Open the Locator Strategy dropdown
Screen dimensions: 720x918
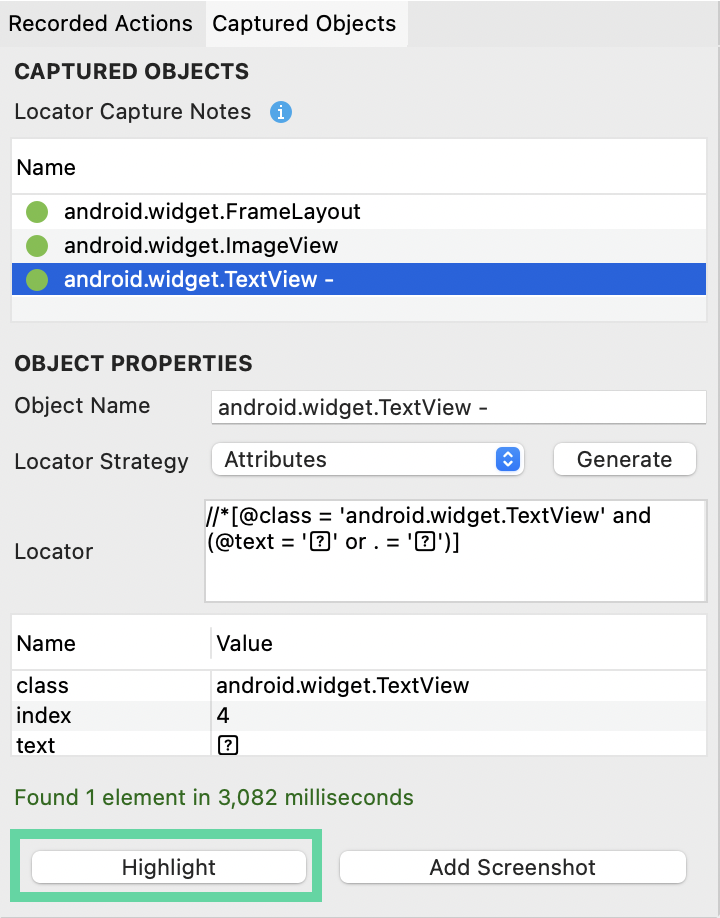pos(368,459)
